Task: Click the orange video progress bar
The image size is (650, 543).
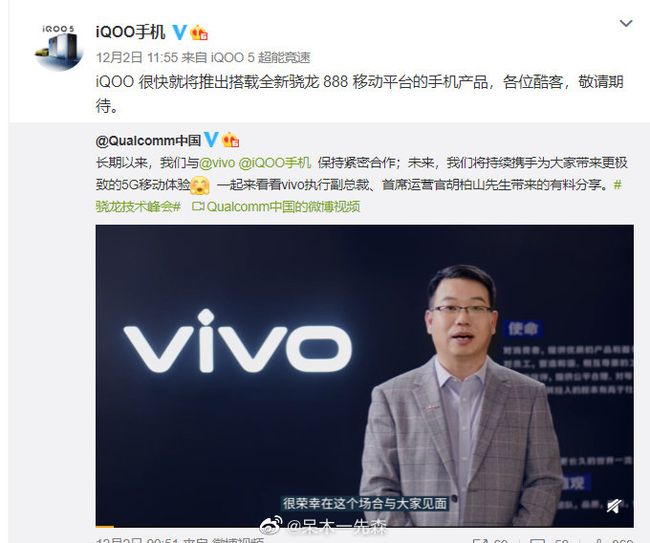Action: (x=104, y=526)
